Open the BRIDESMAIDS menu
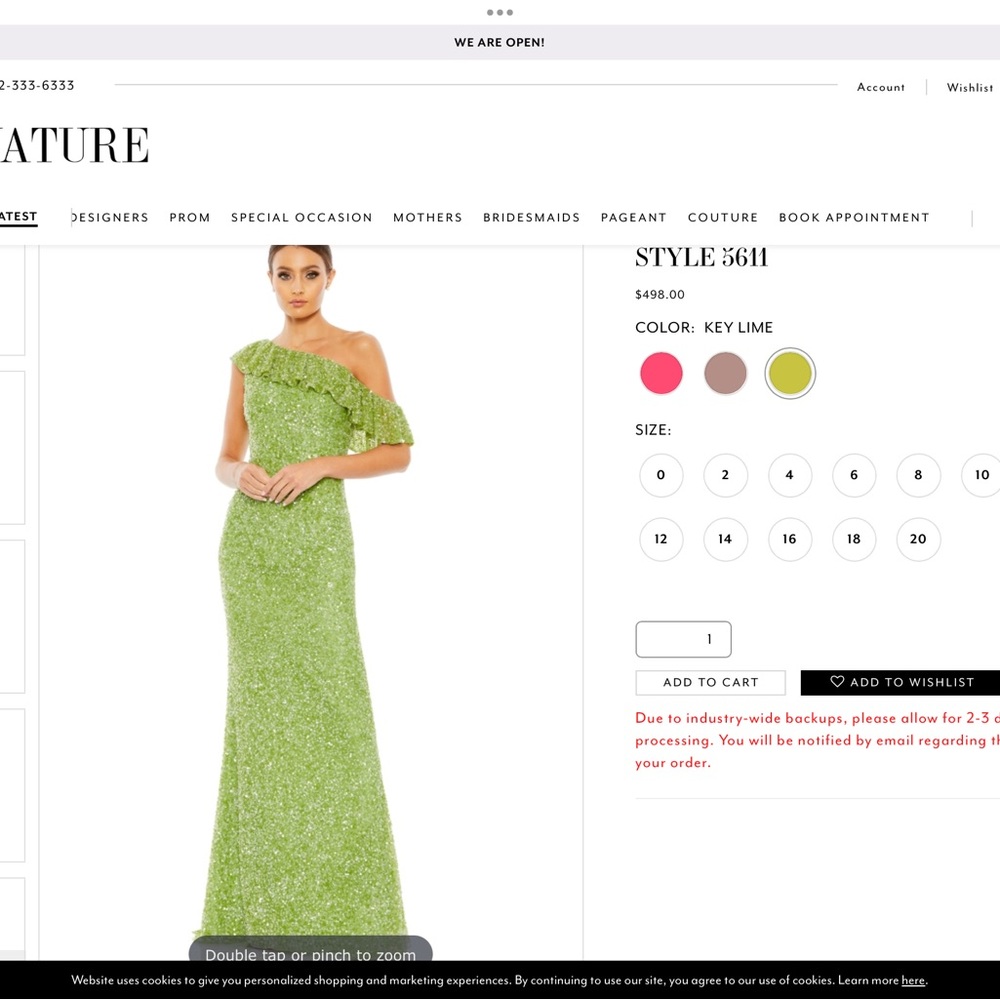 [x=531, y=217]
